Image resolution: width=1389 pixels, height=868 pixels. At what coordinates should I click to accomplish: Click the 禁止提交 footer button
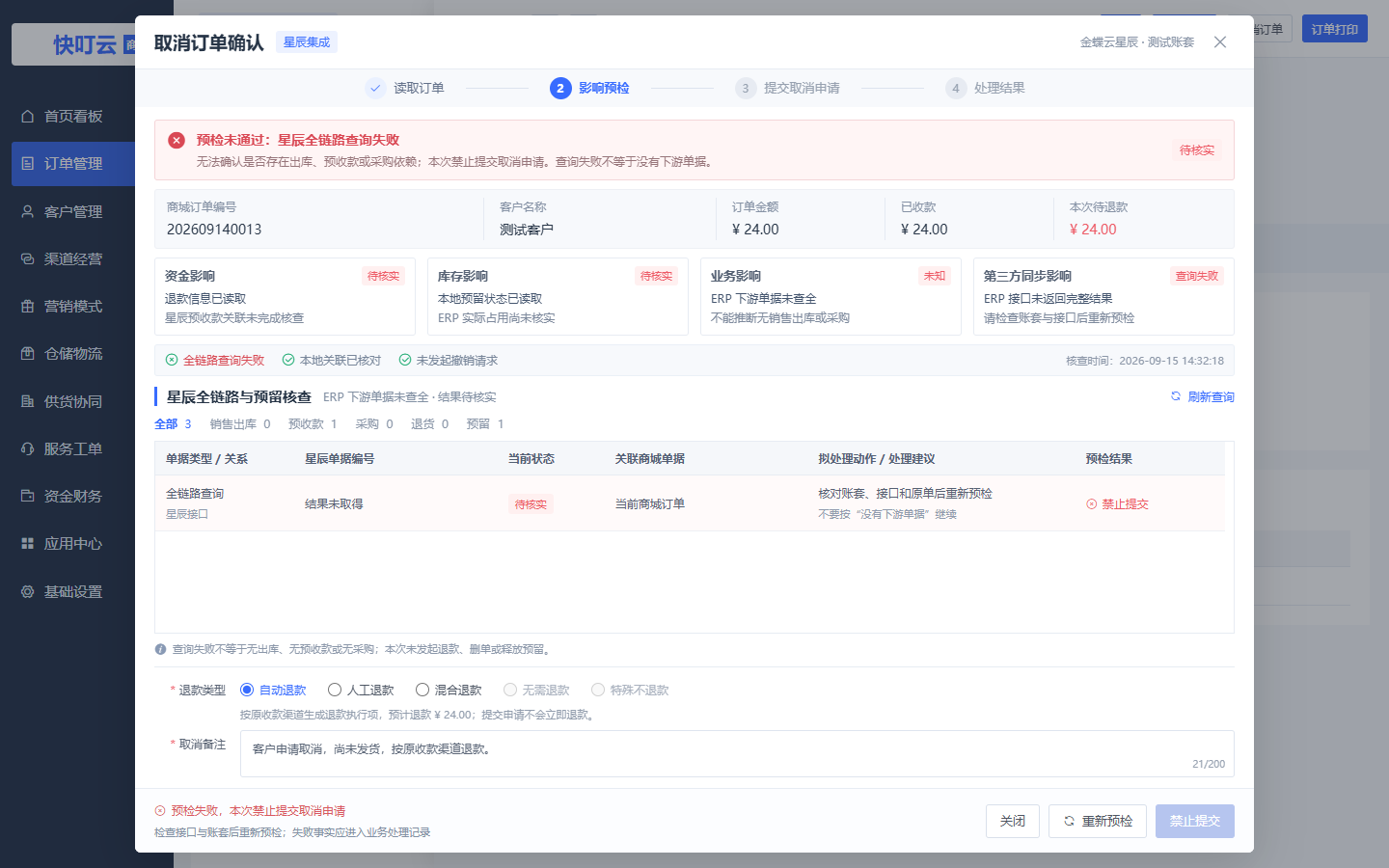coord(1195,821)
